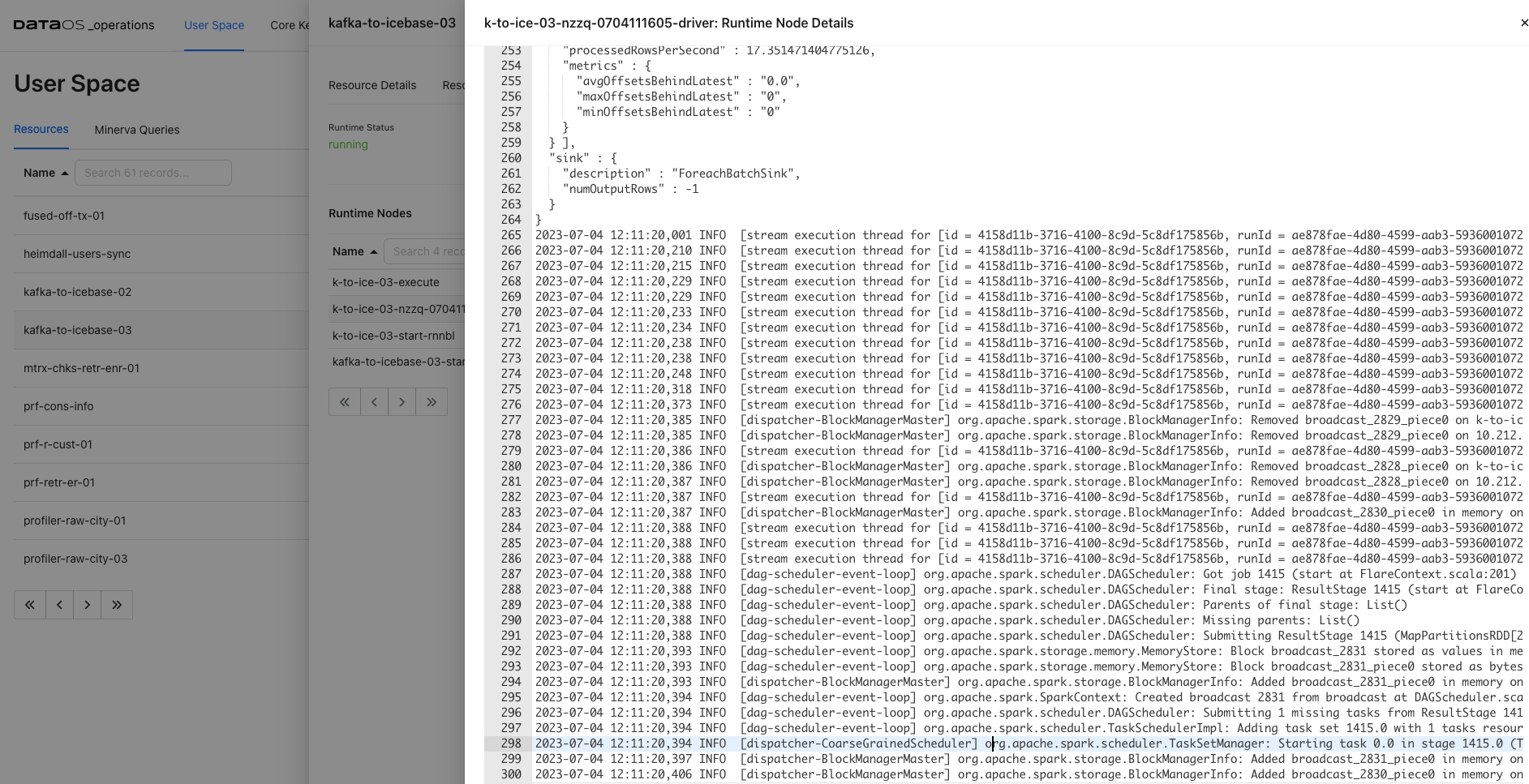The image size is (1529, 784).
Task: Select prf-retr-er-01 resource row
Action: (x=161, y=482)
